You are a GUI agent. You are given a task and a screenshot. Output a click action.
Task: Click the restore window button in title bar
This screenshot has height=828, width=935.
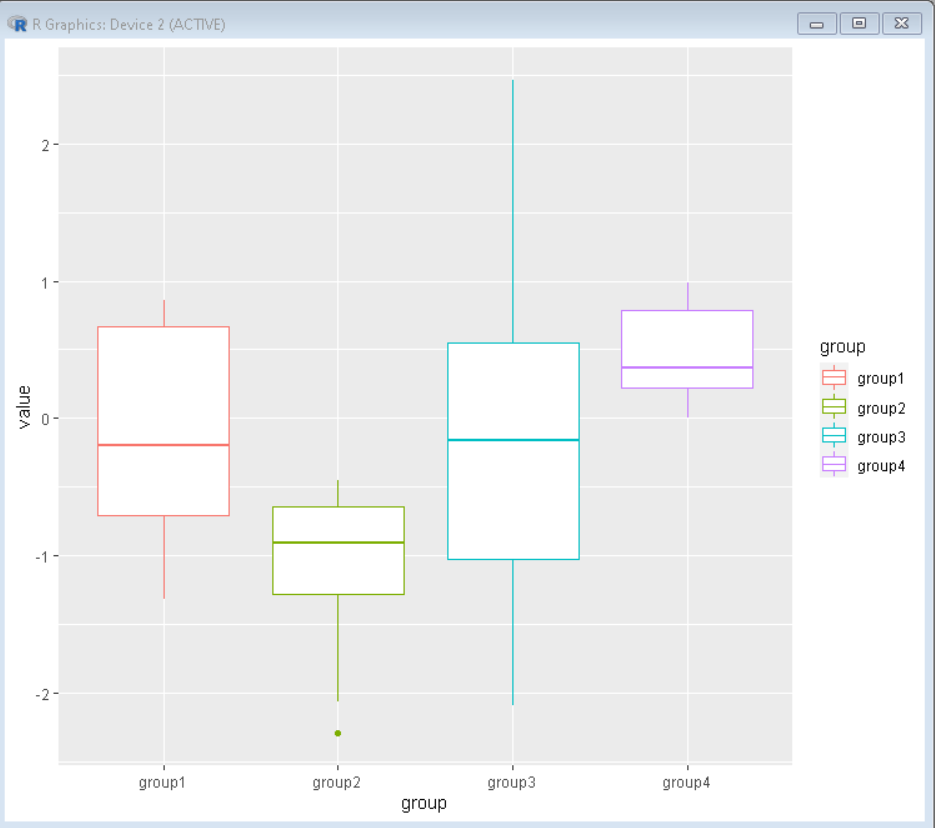click(858, 23)
